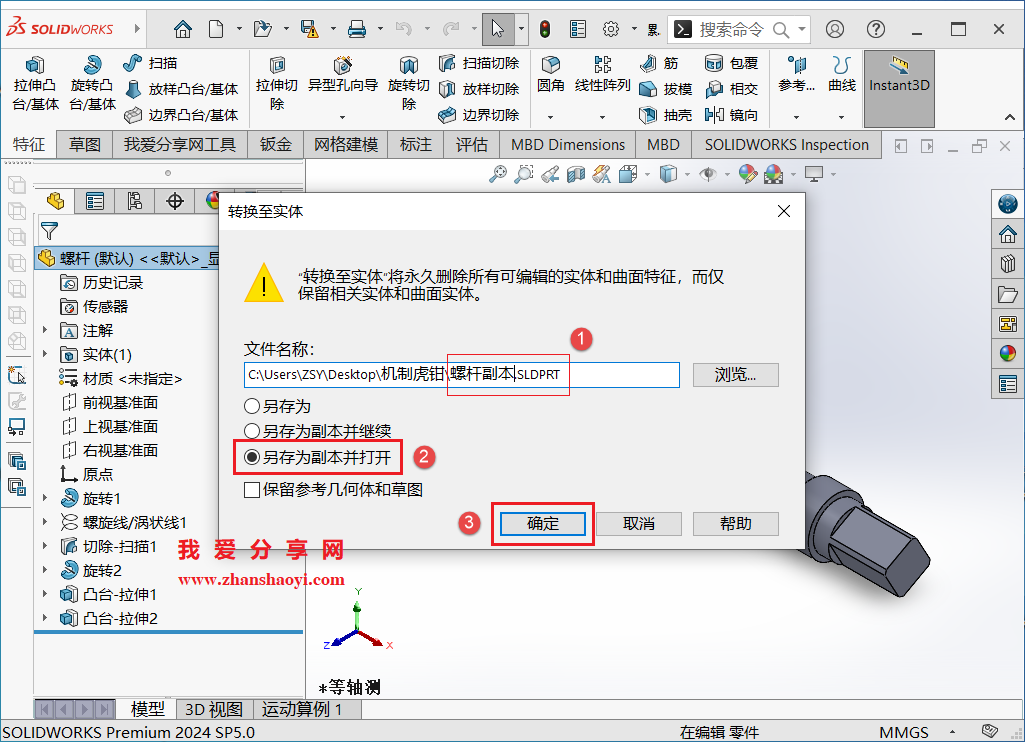This screenshot has width=1025, height=742.
Task: Open the 3D视图 tab at the bottom
Action: coord(212,709)
